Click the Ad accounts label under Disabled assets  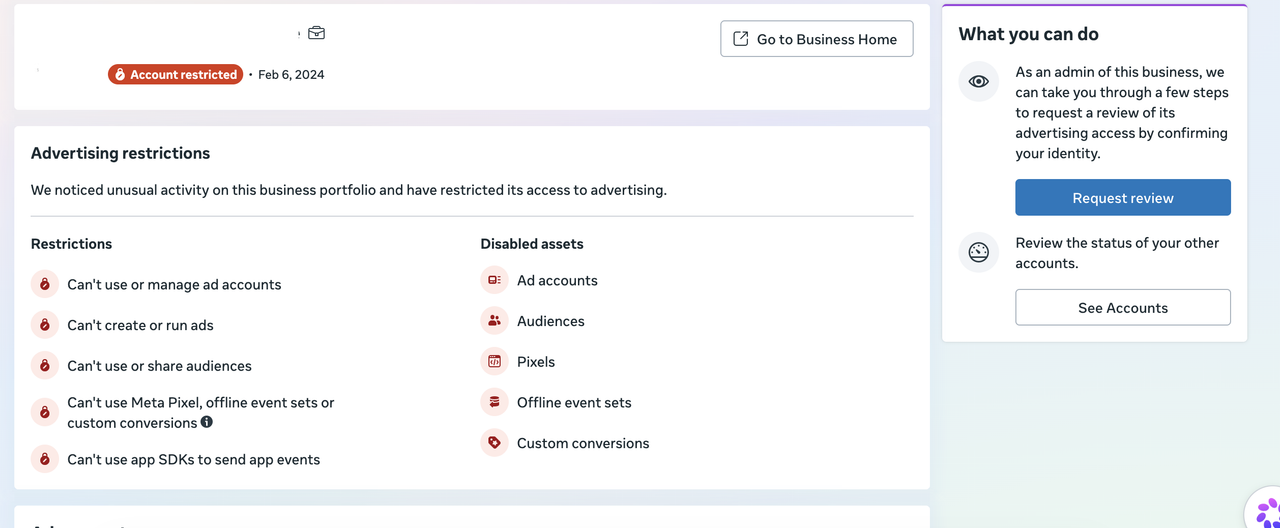tap(557, 281)
